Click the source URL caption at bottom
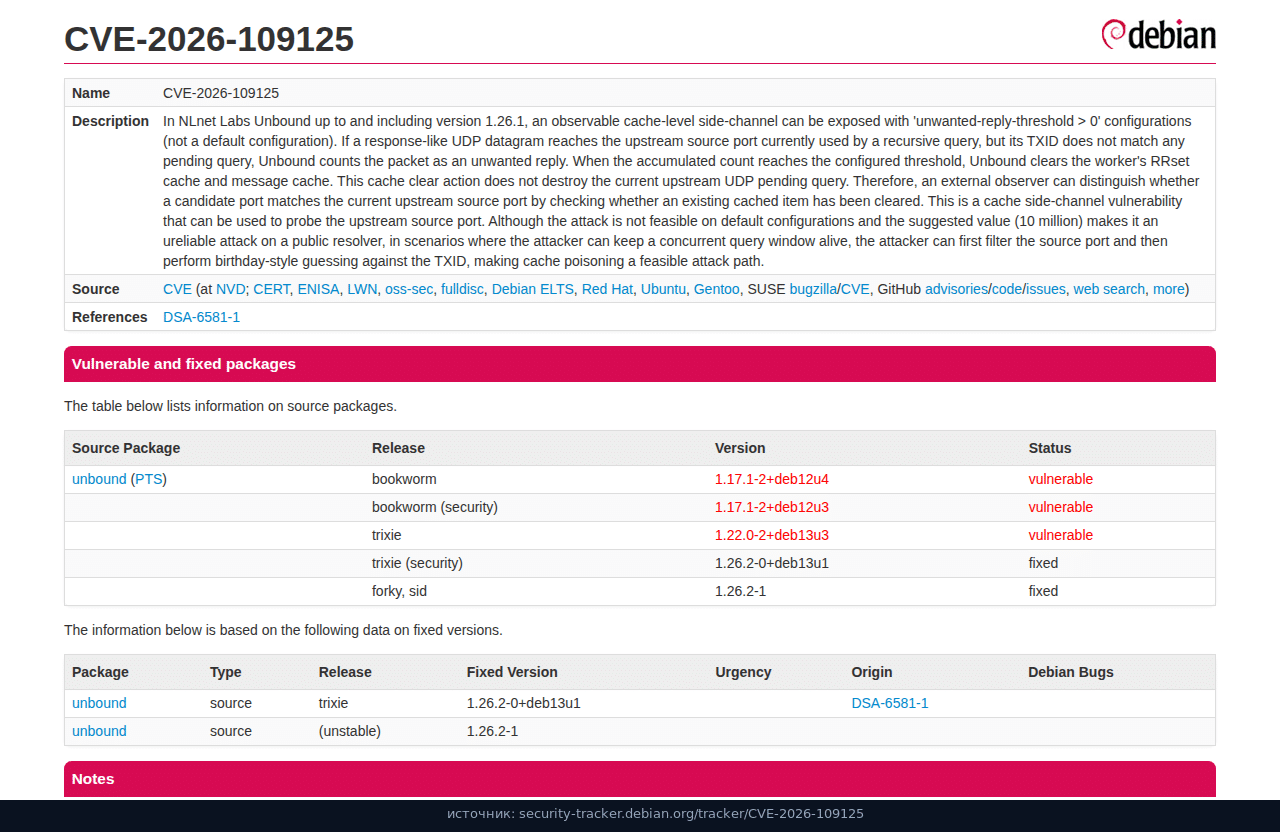This screenshot has width=1280, height=832. point(655,814)
